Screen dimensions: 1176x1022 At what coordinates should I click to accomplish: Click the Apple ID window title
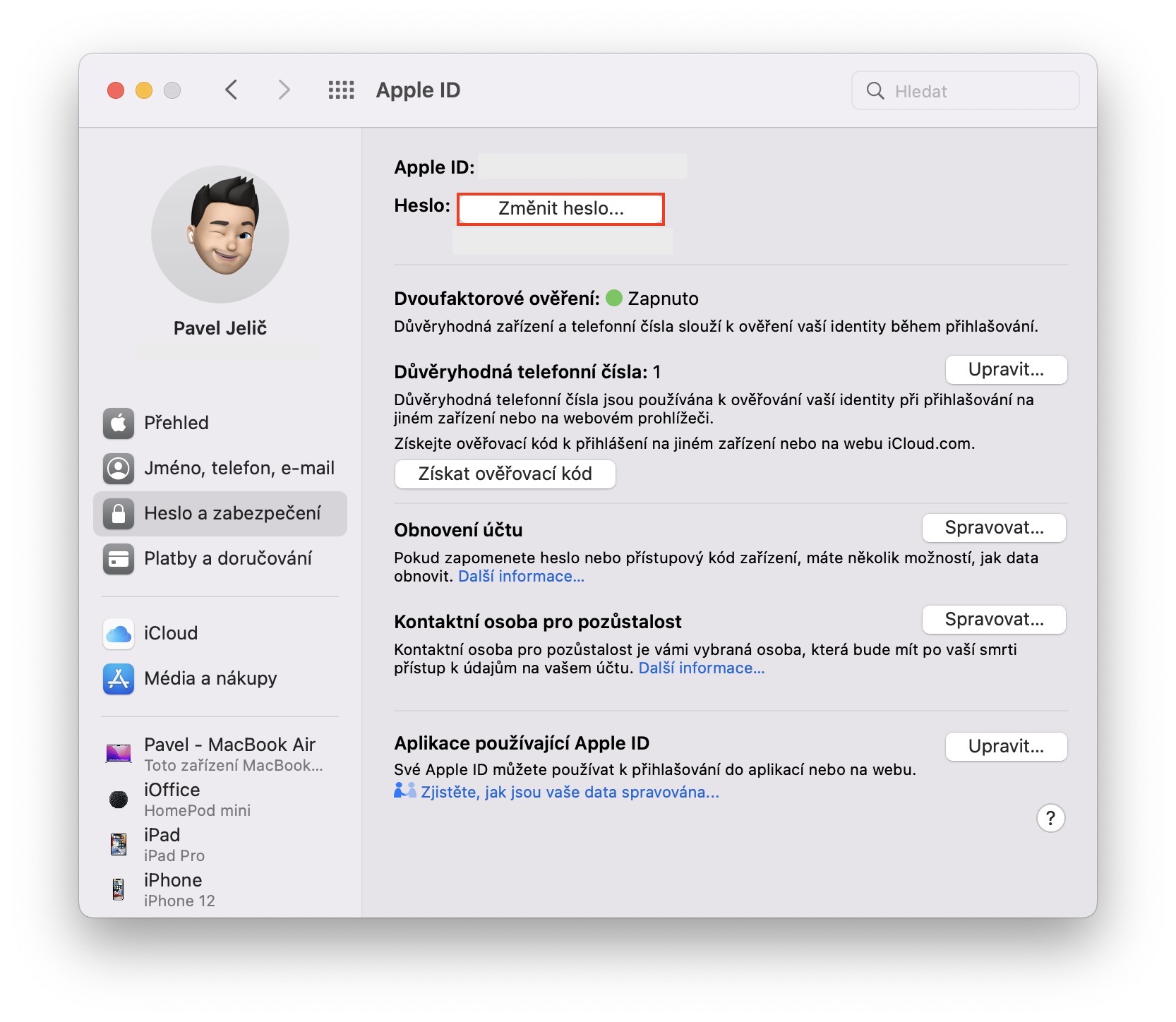418,90
